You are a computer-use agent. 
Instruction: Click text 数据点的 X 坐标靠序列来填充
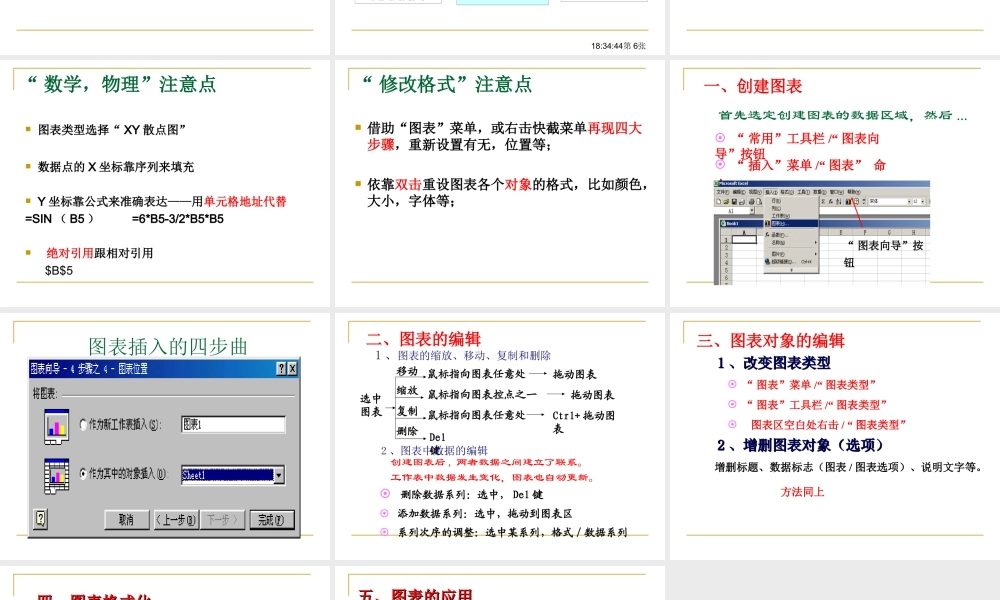(116, 167)
